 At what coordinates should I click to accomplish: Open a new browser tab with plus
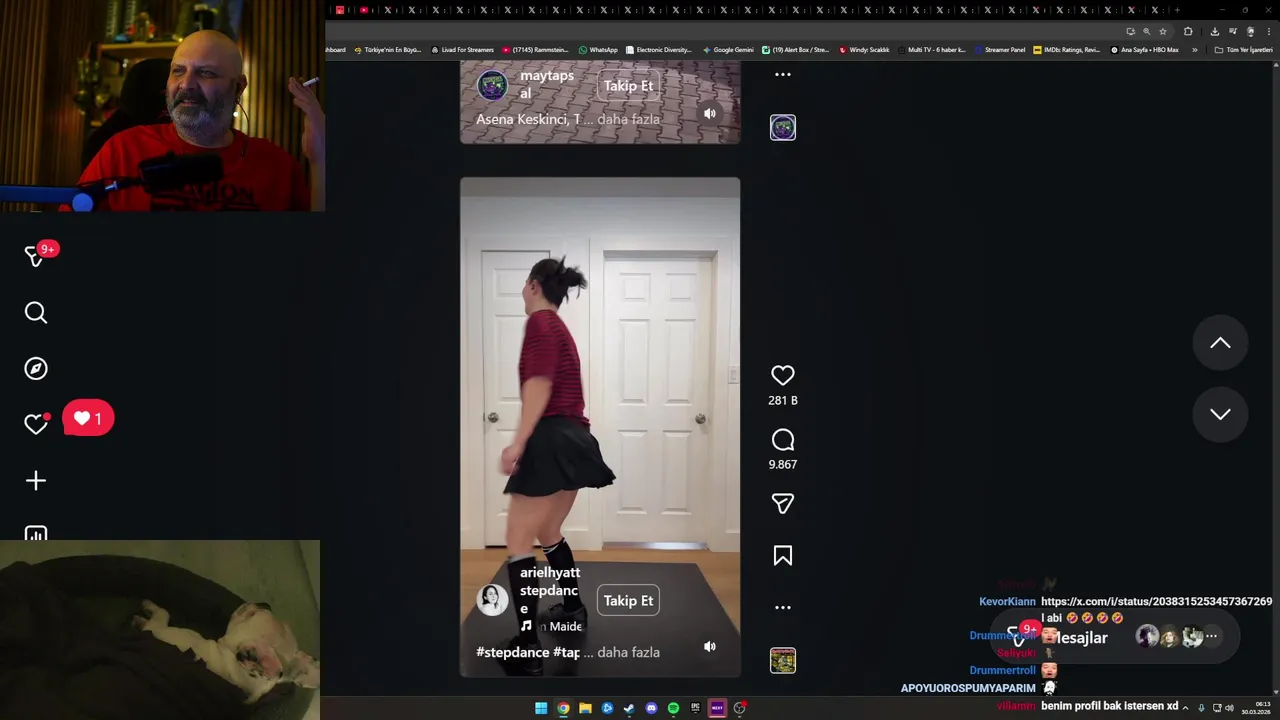[x=1177, y=10]
